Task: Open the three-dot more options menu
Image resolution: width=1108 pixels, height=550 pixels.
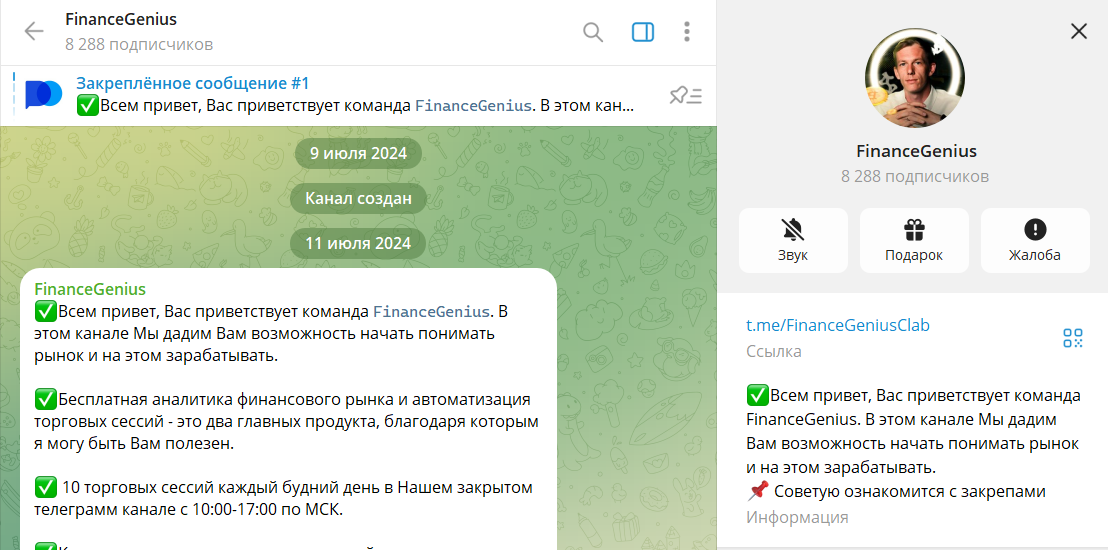Action: (x=687, y=32)
